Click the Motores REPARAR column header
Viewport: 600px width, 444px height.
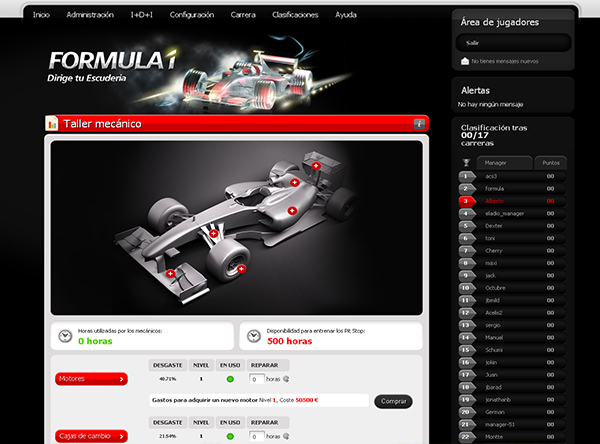tap(267, 365)
